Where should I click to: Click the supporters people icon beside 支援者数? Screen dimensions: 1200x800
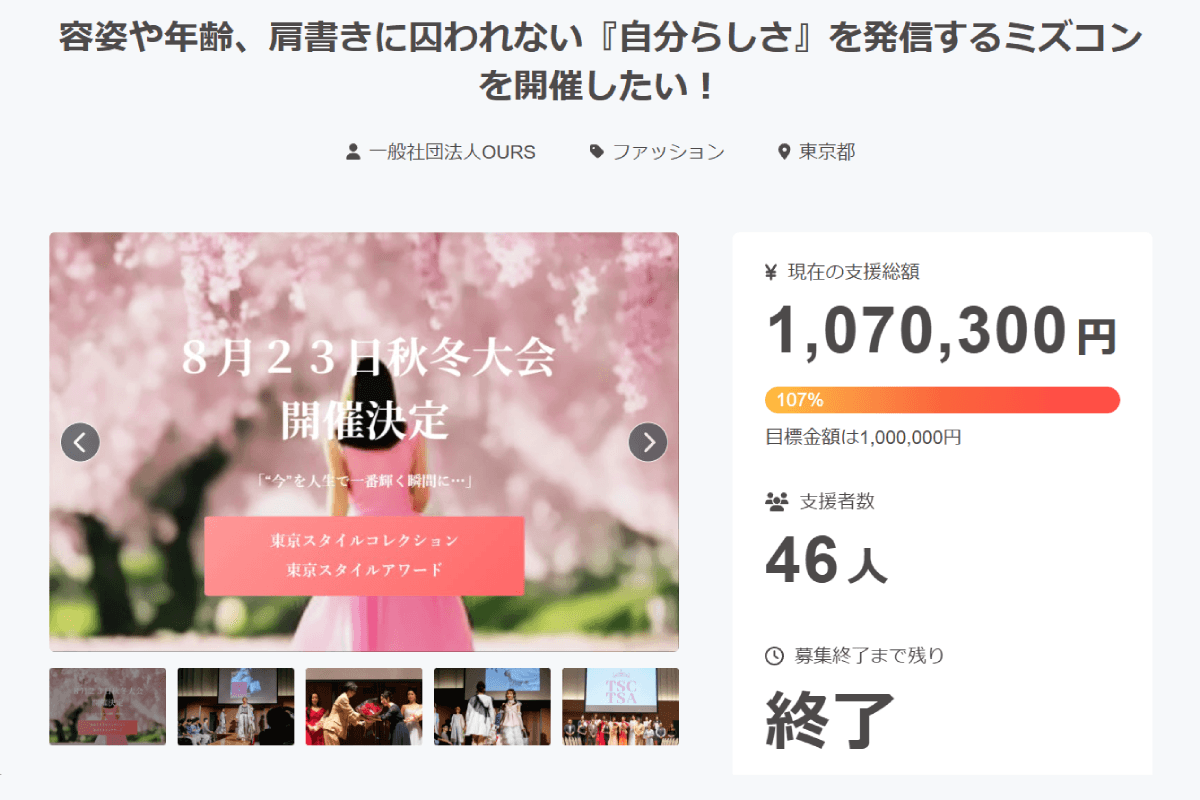pos(777,502)
